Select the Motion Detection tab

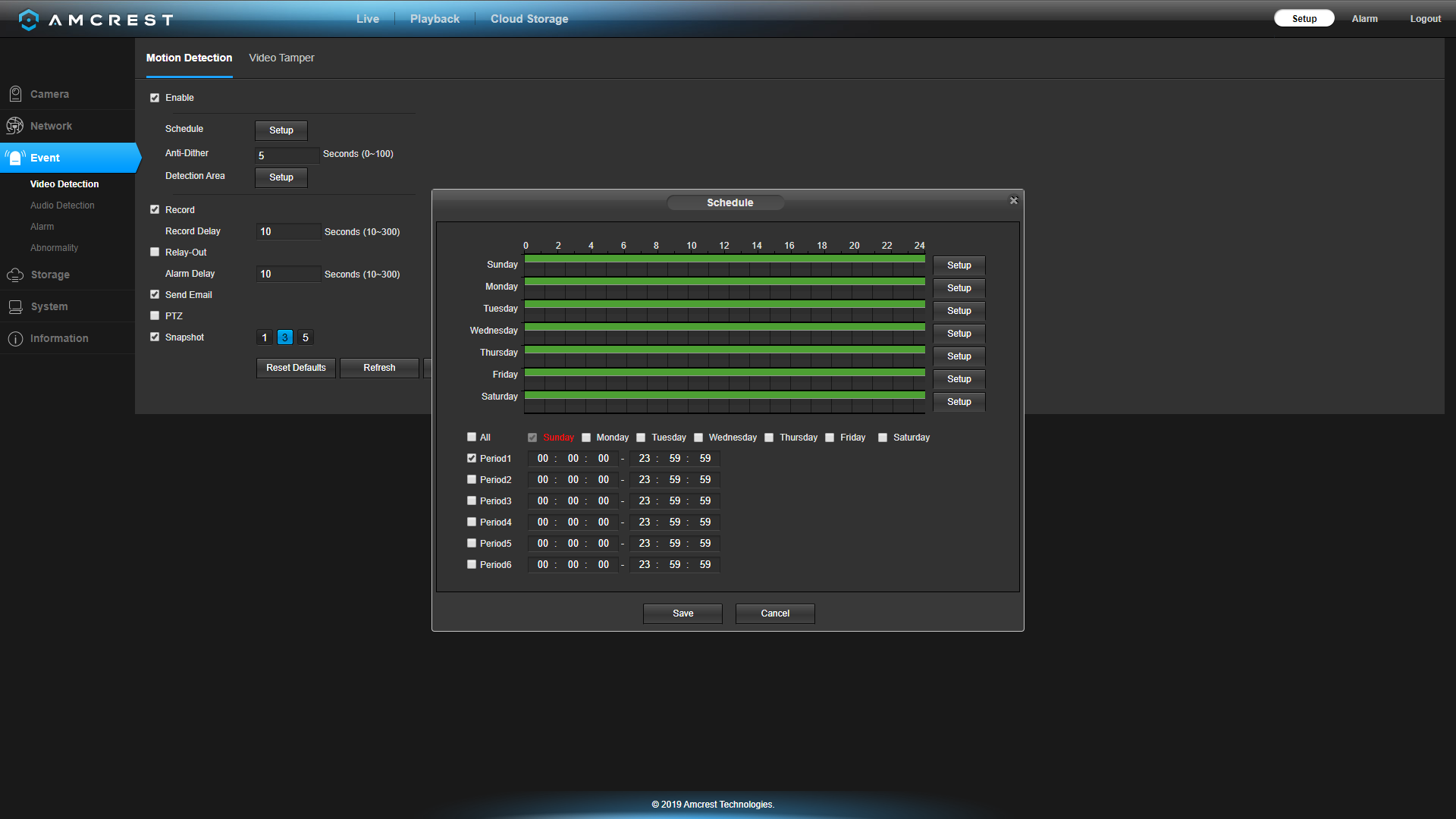click(x=189, y=58)
